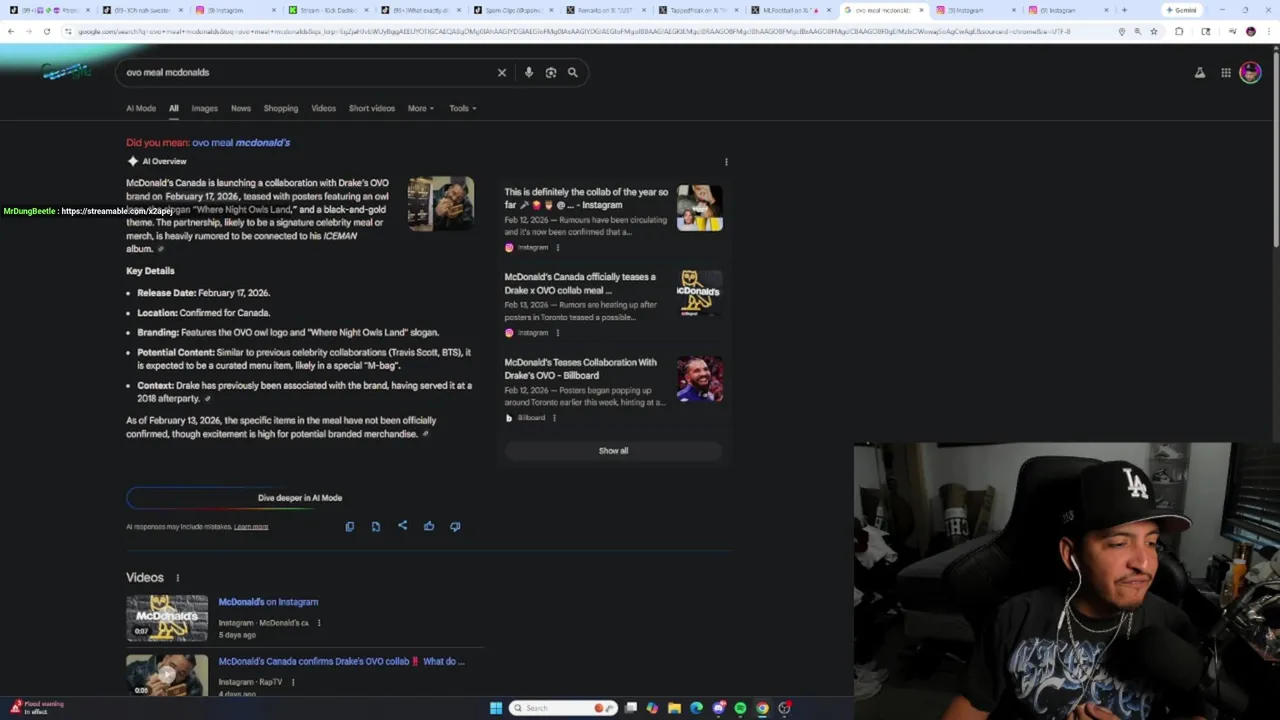This screenshot has height=720, width=1280.
Task: Click 'ovo meal mcdonald's' spelling suggestion
Action: point(241,142)
